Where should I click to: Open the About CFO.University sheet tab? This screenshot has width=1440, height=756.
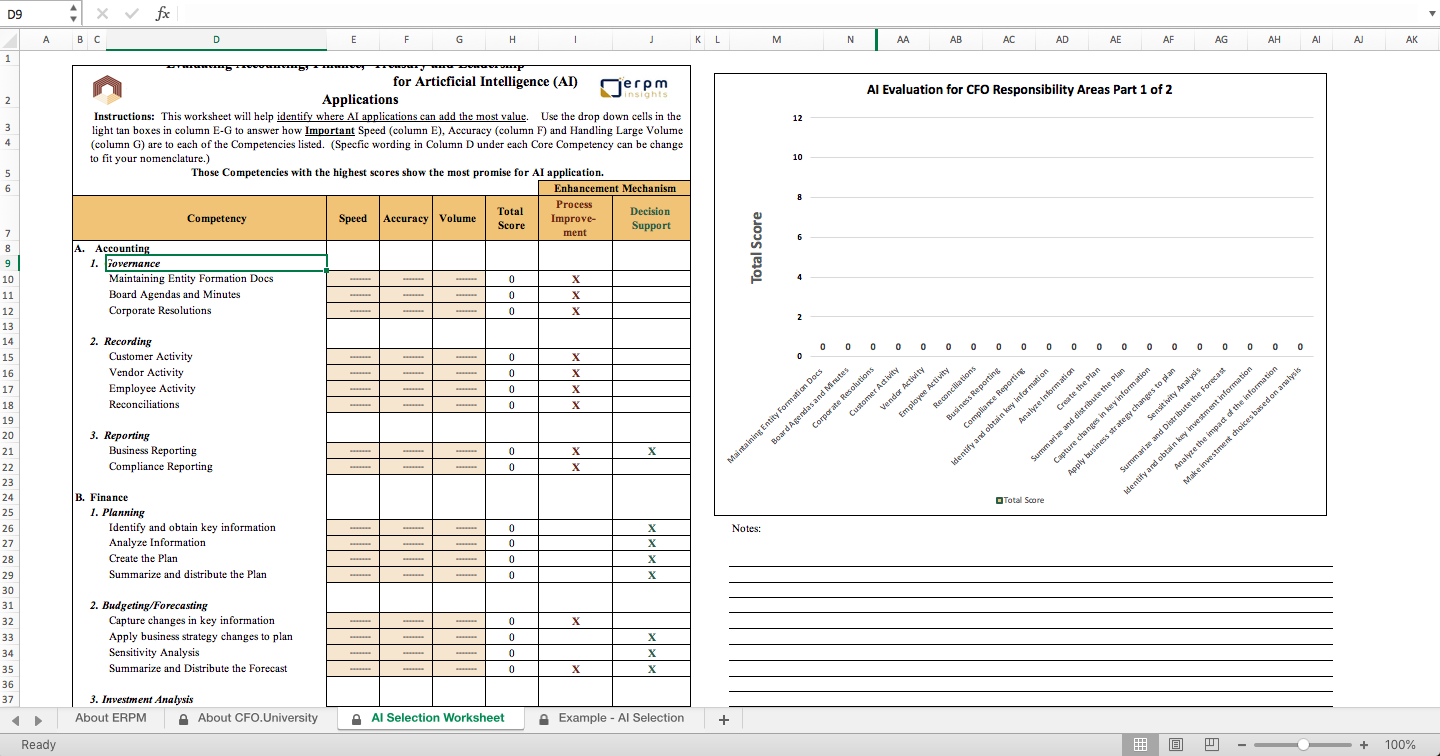coord(248,718)
